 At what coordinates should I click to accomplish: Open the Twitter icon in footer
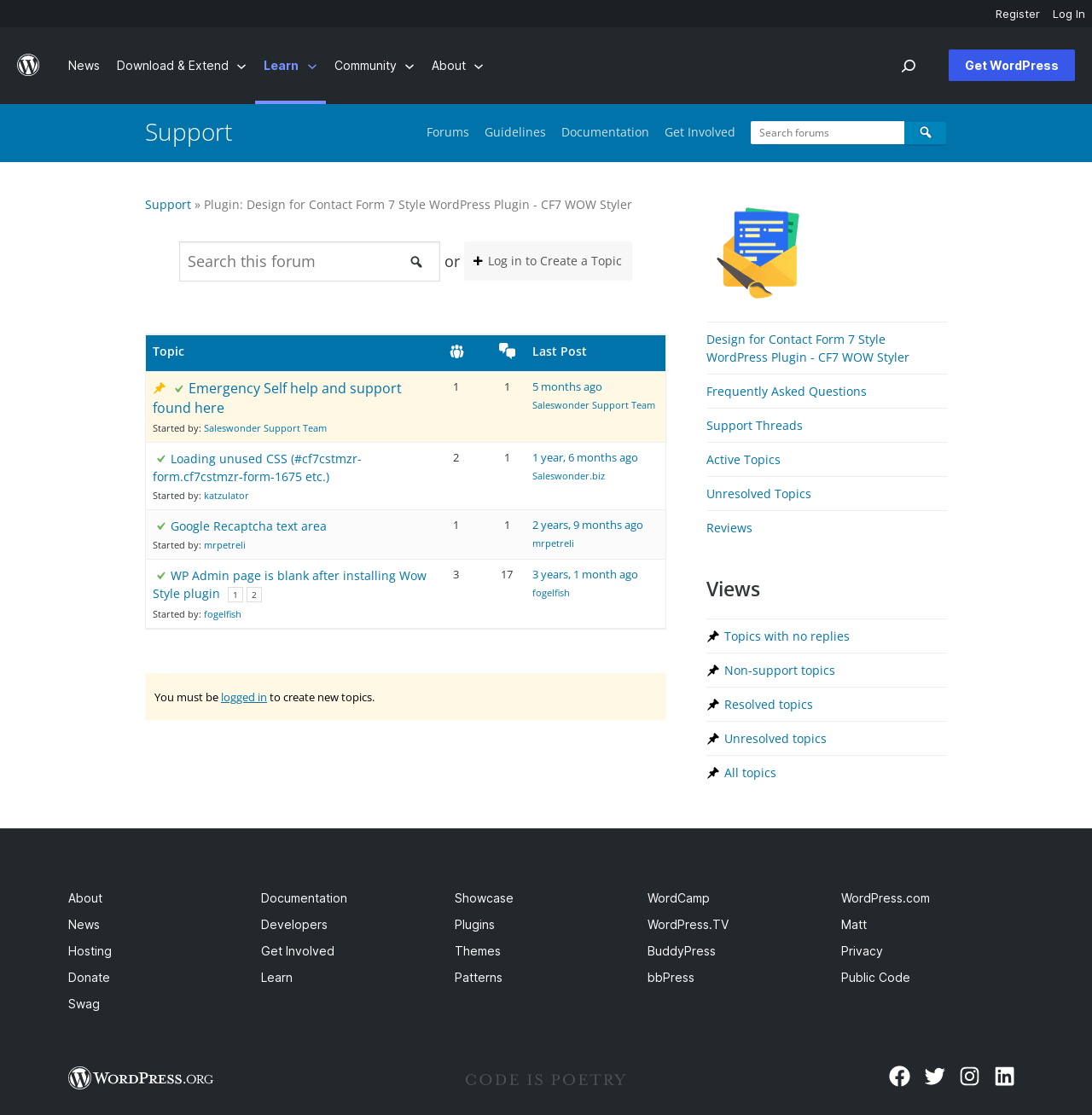[x=934, y=1077]
